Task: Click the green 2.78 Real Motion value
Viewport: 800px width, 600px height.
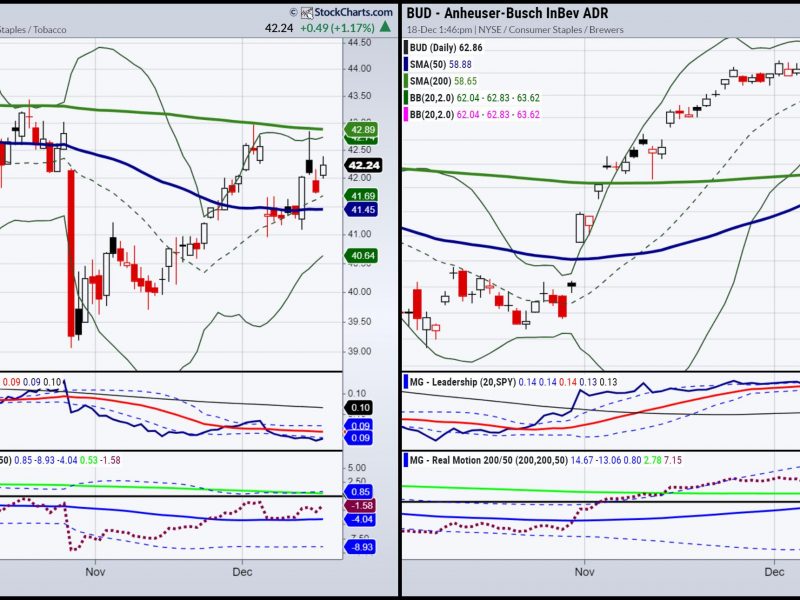Action: [x=652, y=460]
